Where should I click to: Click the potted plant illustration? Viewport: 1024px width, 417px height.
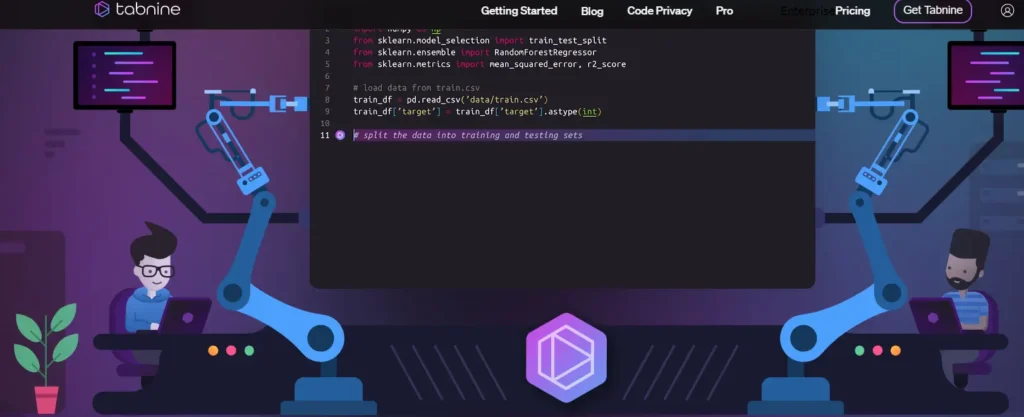click(46, 358)
